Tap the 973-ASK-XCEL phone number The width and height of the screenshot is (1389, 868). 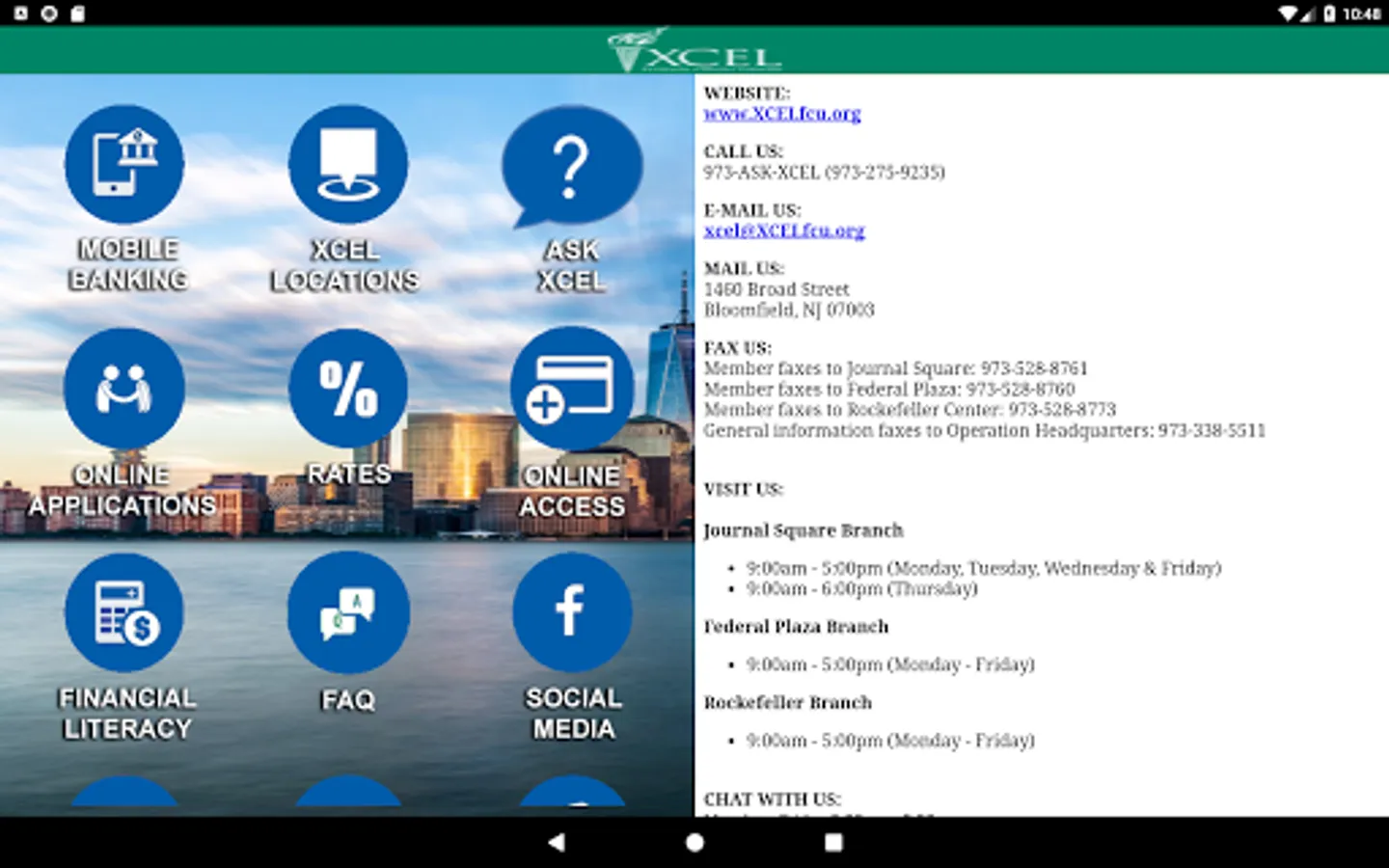(824, 173)
